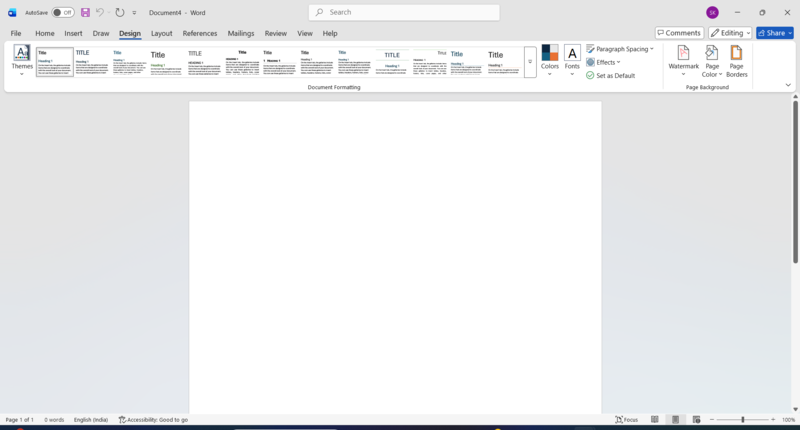This screenshot has width=800, height=430.
Task: Click Page 1 of 1 in status bar
Action: coord(19,420)
